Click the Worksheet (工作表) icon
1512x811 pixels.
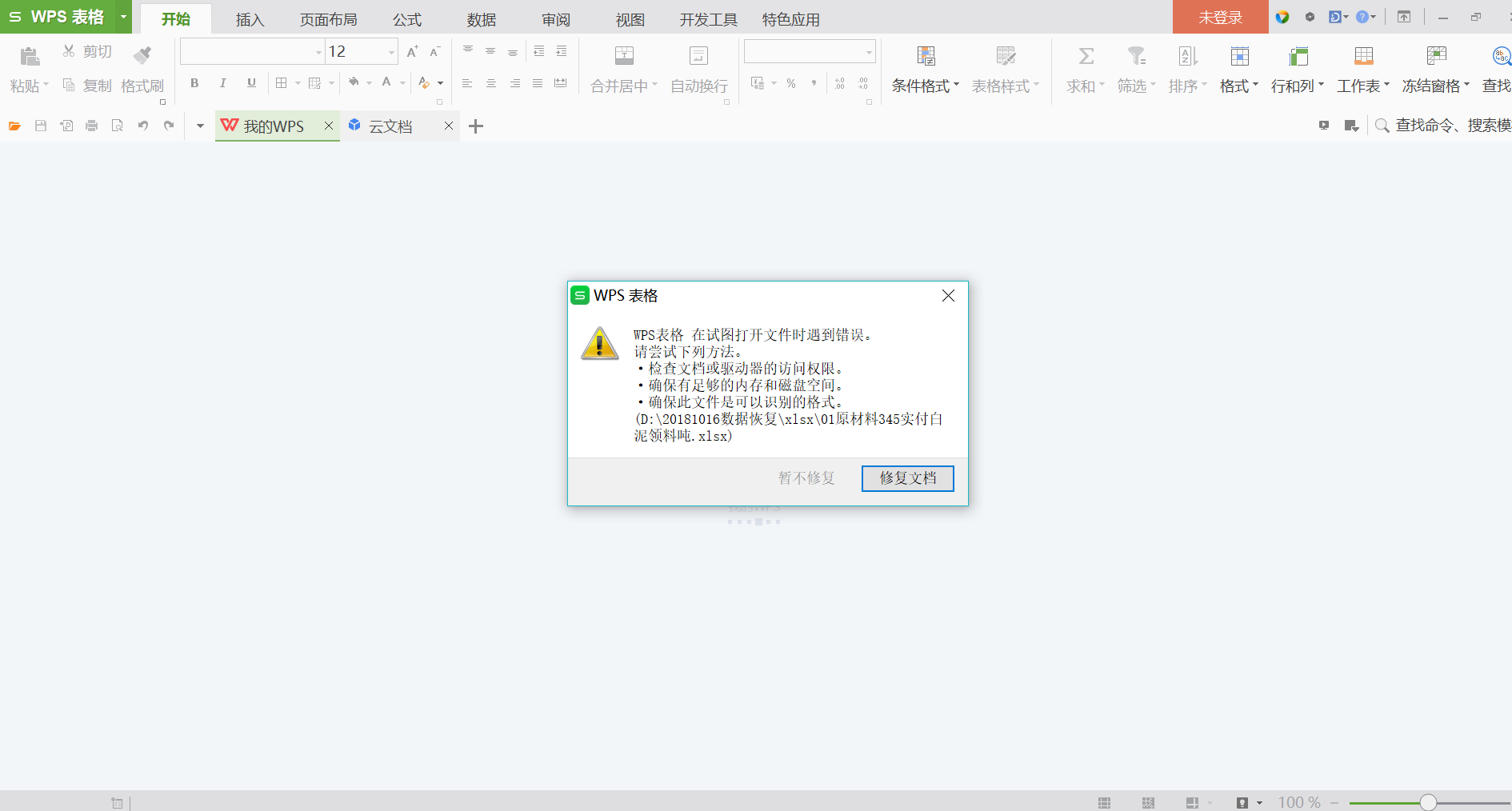tap(1364, 55)
